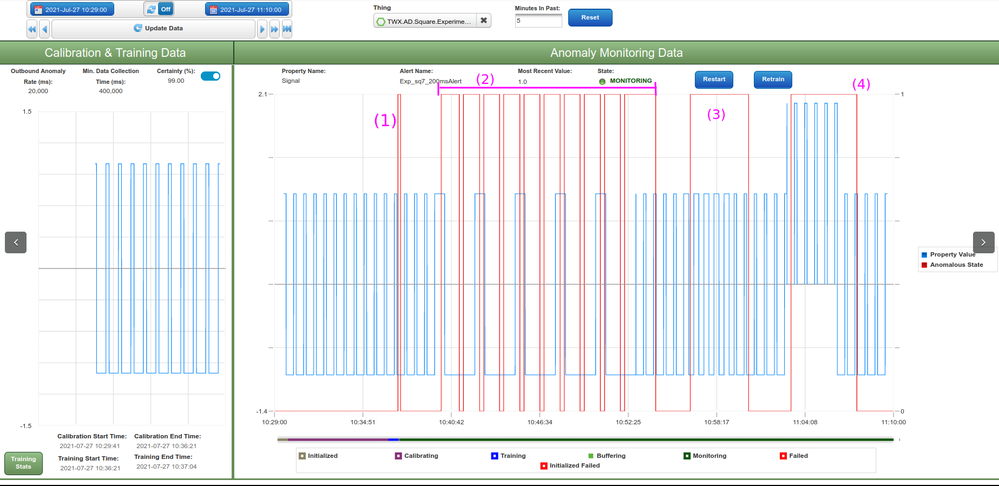
Task: Click the auto-refresh cycle icon
Action: [151, 9]
